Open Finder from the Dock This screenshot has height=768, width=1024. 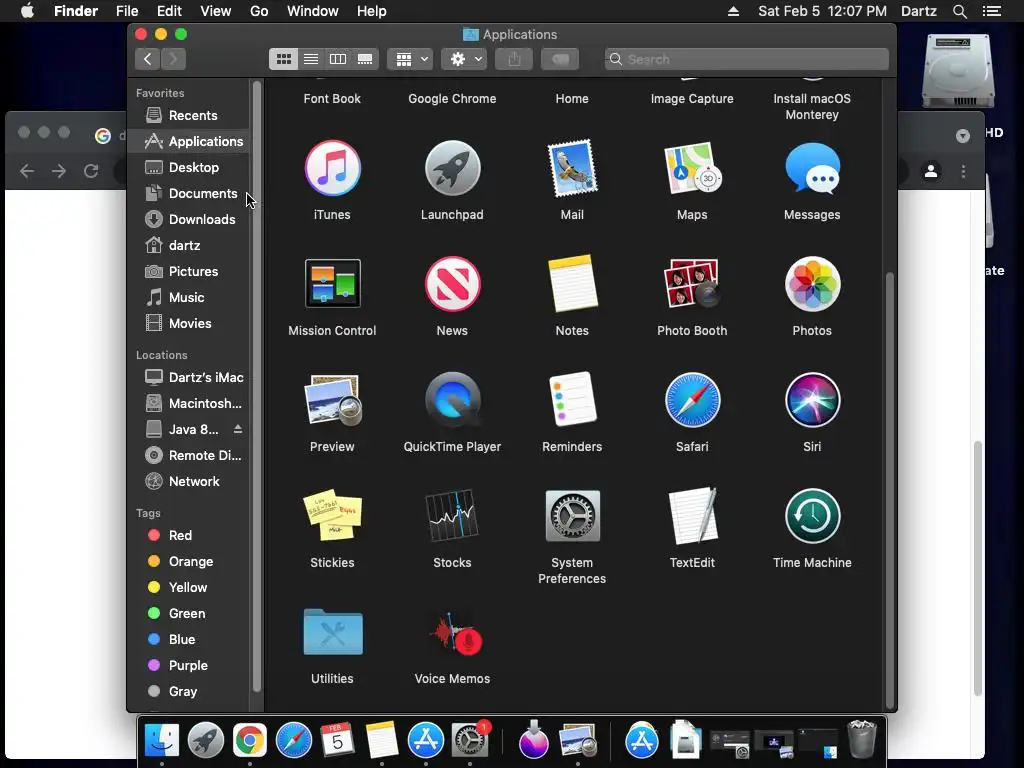point(161,740)
